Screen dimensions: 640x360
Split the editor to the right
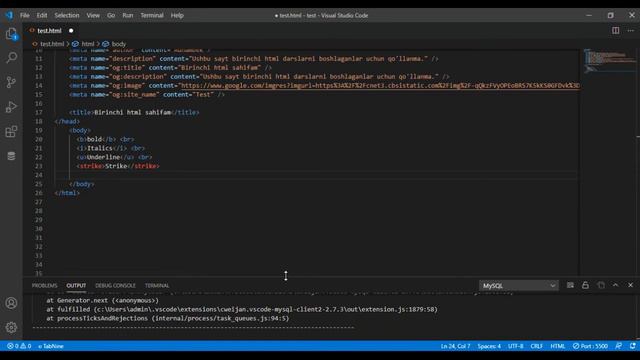(x=615, y=31)
